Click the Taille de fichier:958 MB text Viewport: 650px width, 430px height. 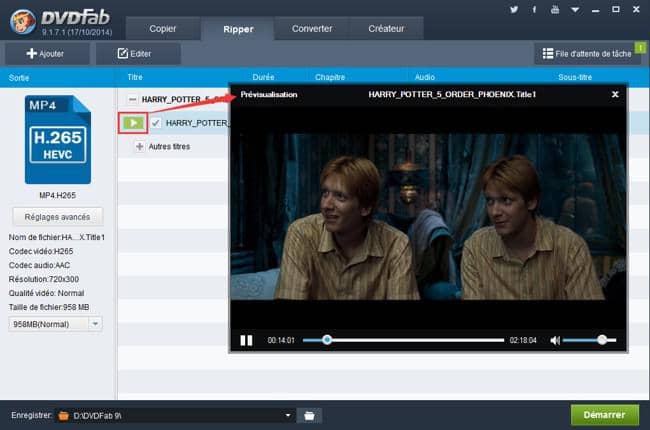49,307
